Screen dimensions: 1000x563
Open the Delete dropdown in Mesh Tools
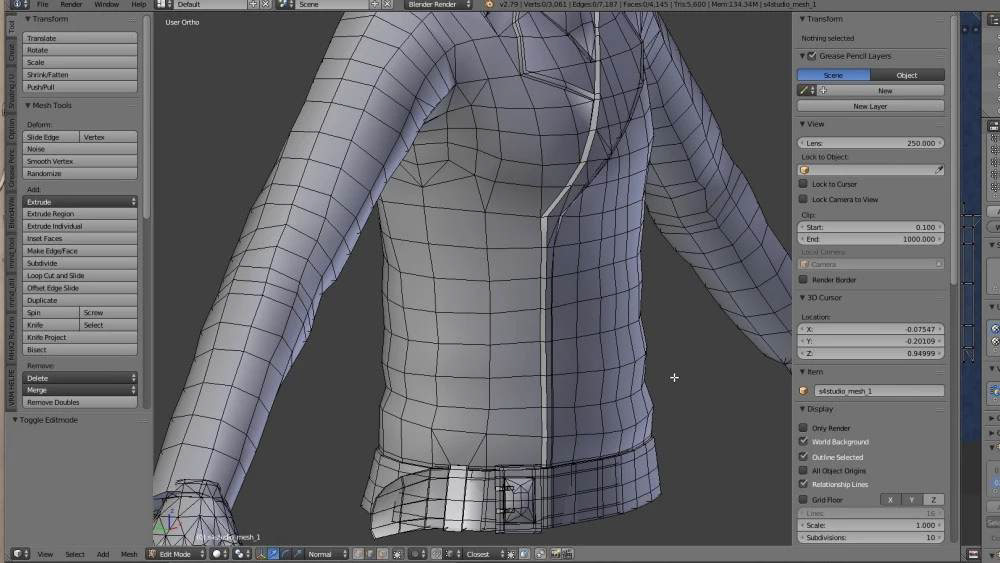80,378
